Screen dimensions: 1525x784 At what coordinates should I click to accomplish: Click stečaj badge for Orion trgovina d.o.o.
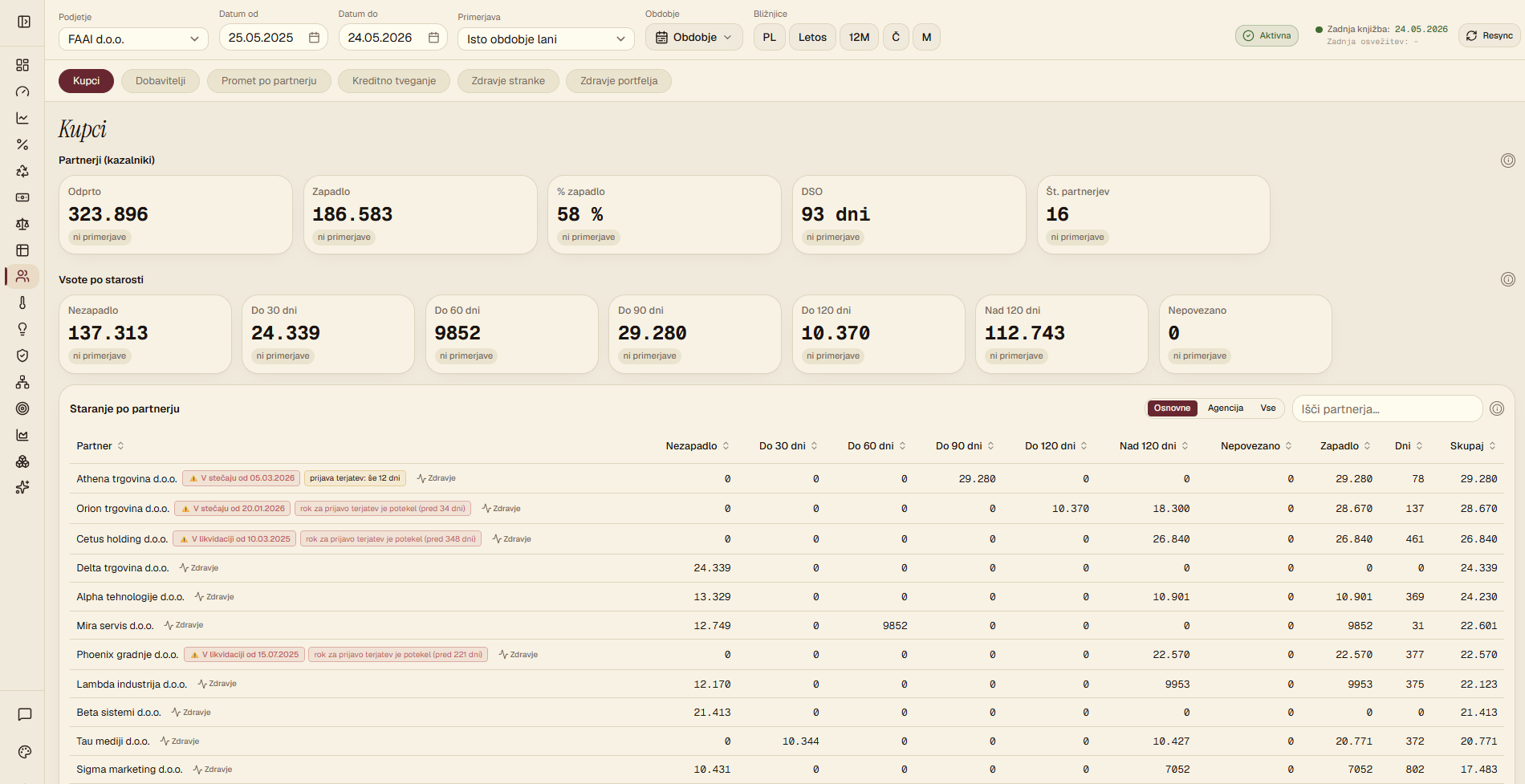[233, 509]
